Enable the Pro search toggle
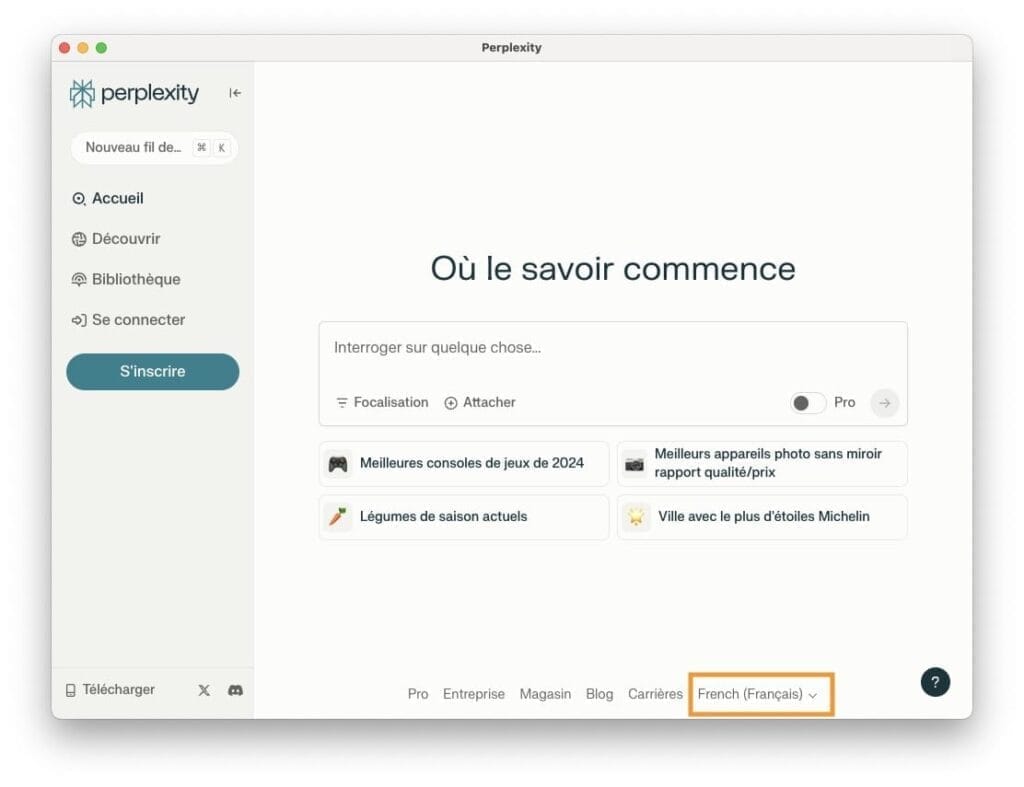 (807, 402)
